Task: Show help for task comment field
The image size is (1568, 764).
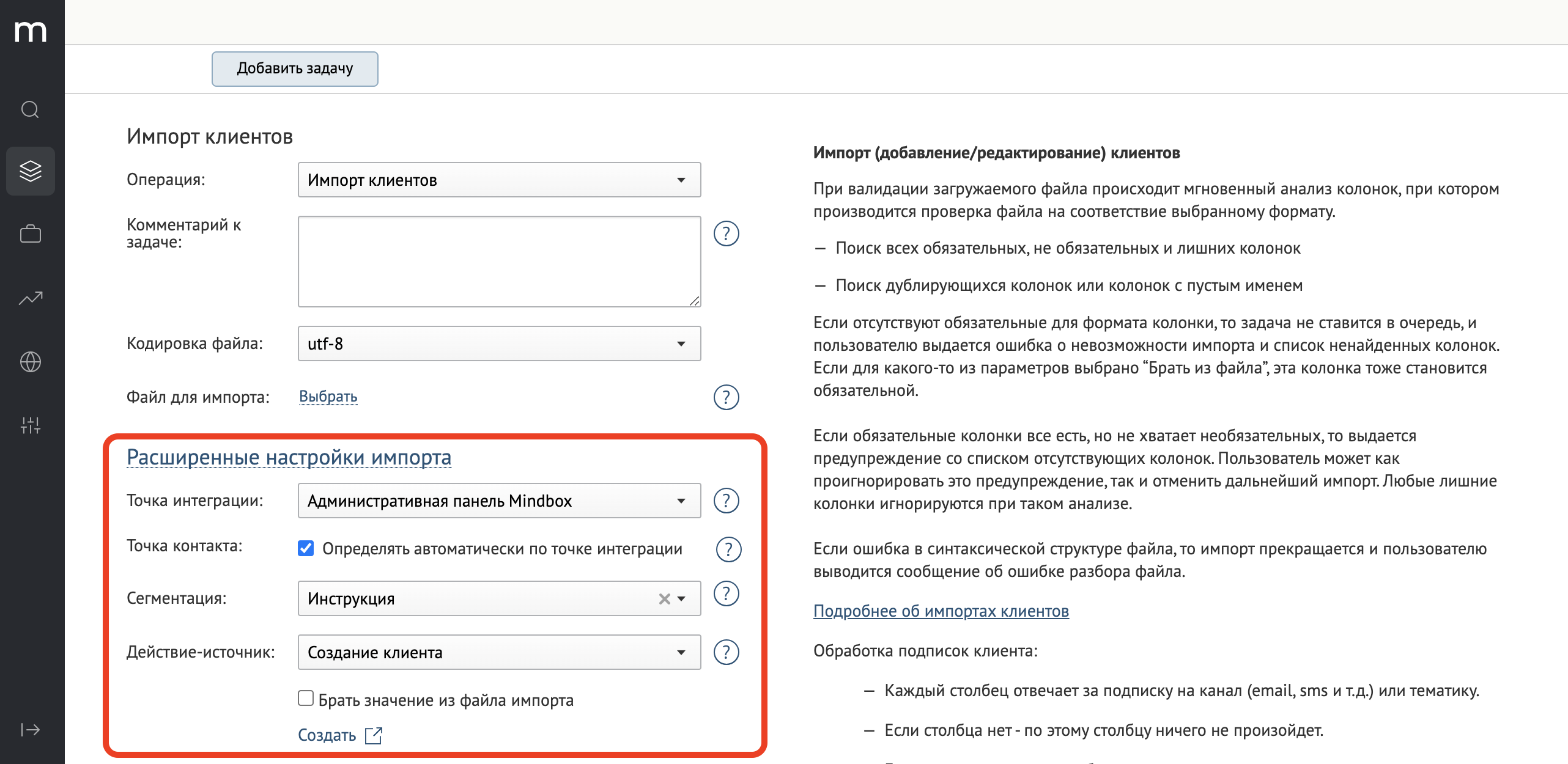Action: point(727,233)
